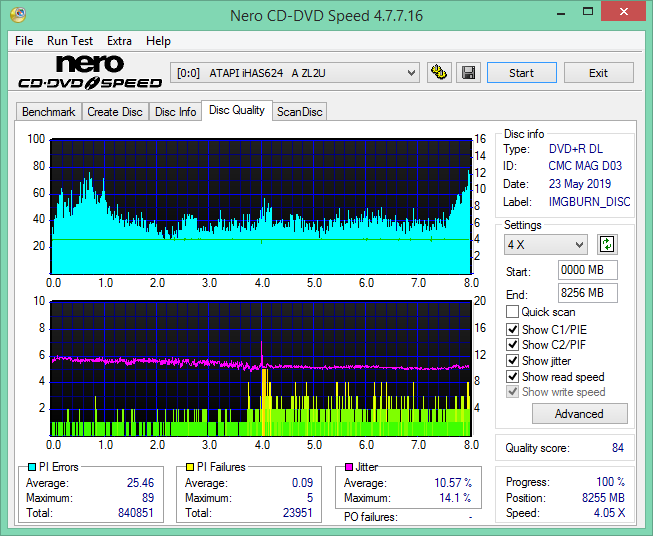Click the Exit button
Screen dimensions: 653x536
click(x=598, y=73)
